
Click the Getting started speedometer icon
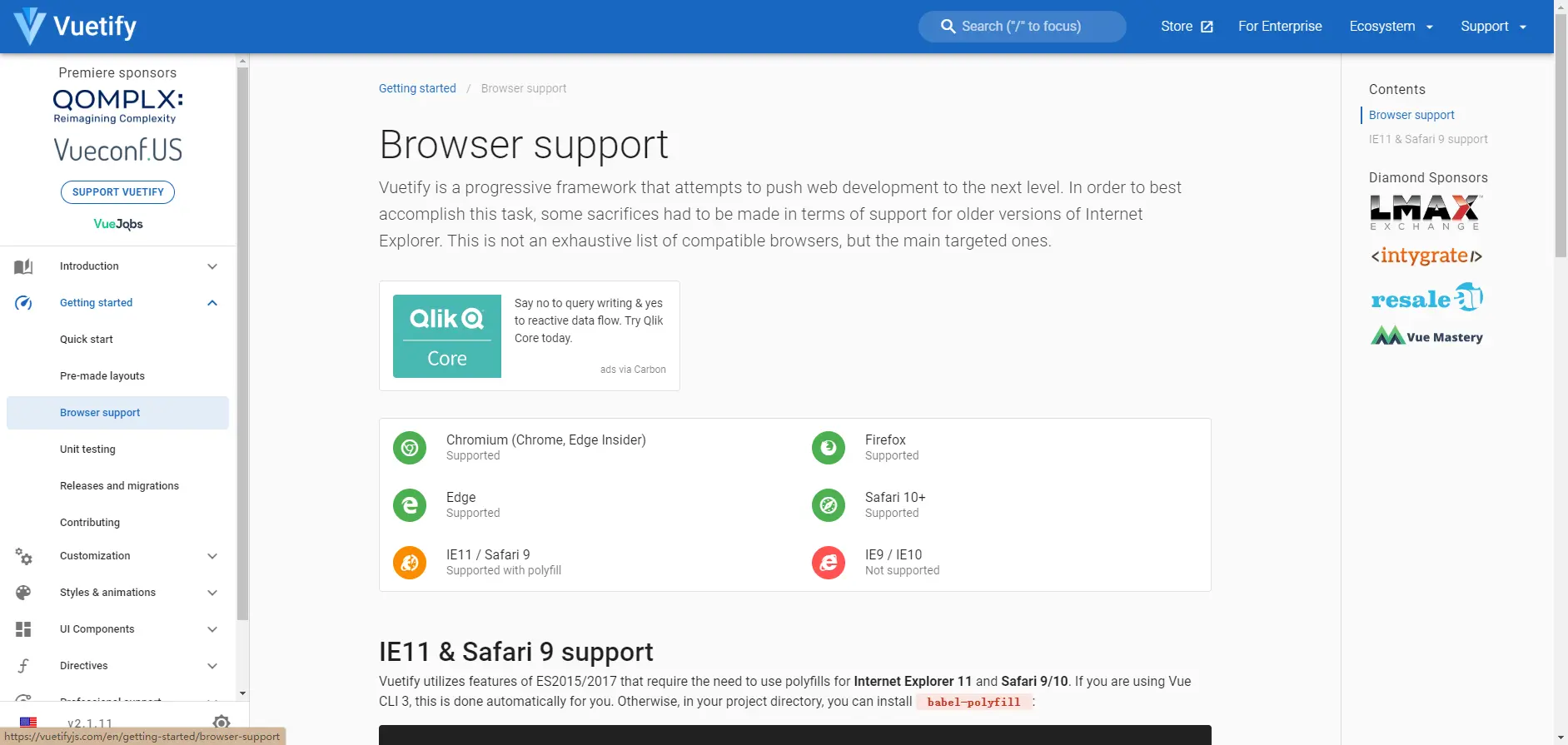click(x=23, y=303)
